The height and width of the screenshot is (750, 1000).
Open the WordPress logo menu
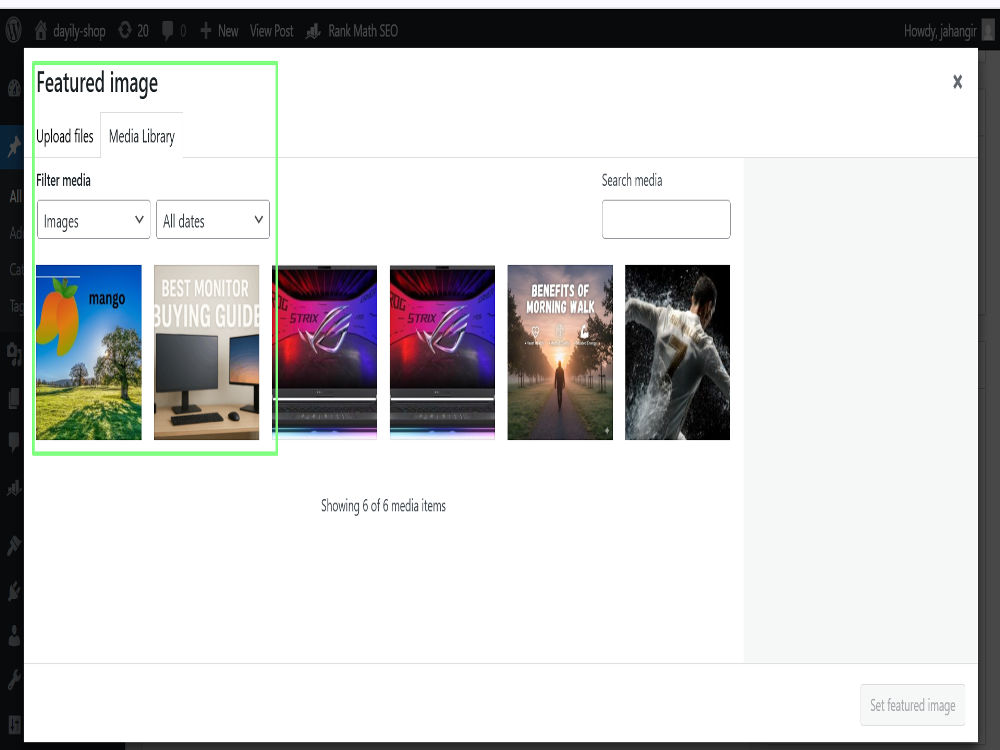pos(13,30)
